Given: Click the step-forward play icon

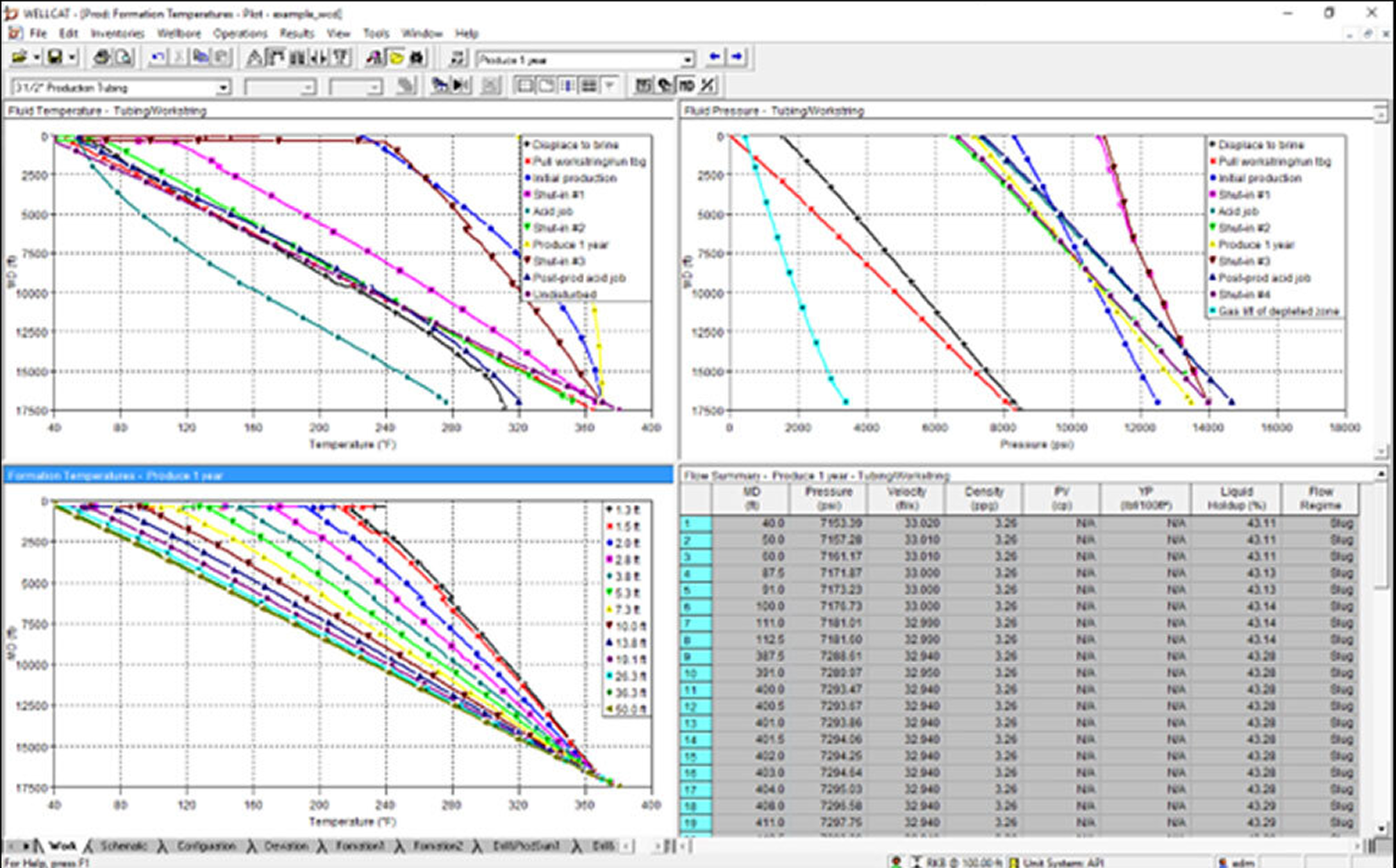Looking at the screenshot, I should point(460,85).
